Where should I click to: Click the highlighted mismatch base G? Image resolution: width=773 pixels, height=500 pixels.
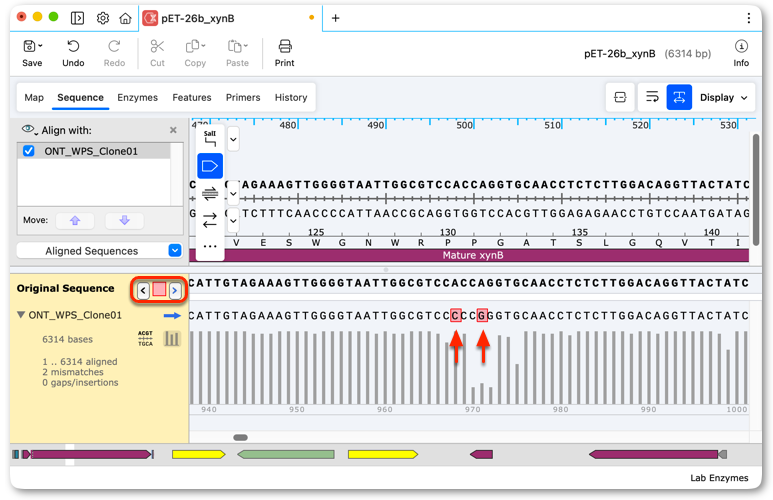(x=482, y=316)
